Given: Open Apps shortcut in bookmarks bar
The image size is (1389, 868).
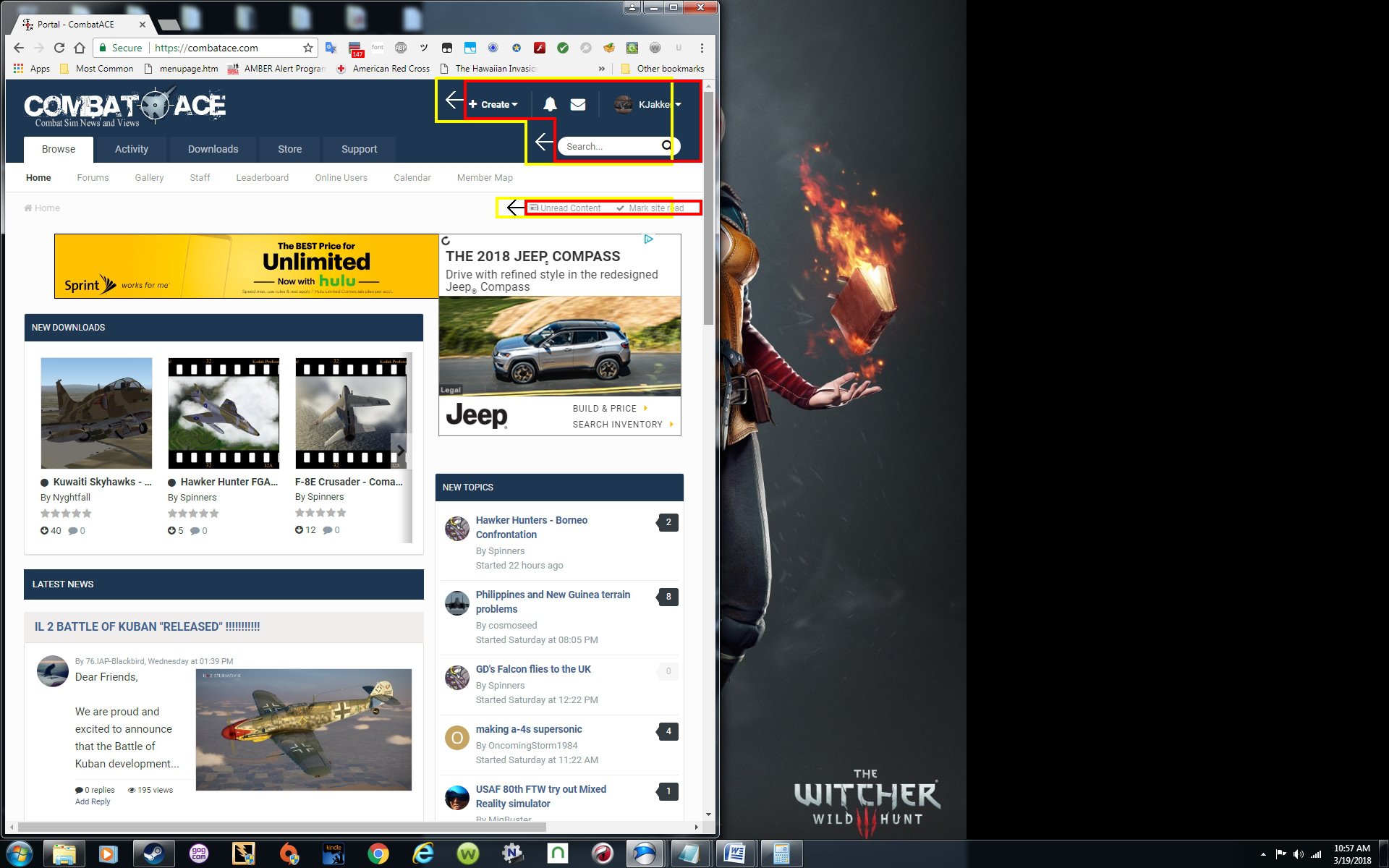Looking at the screenshot, I should pos(32,69).
